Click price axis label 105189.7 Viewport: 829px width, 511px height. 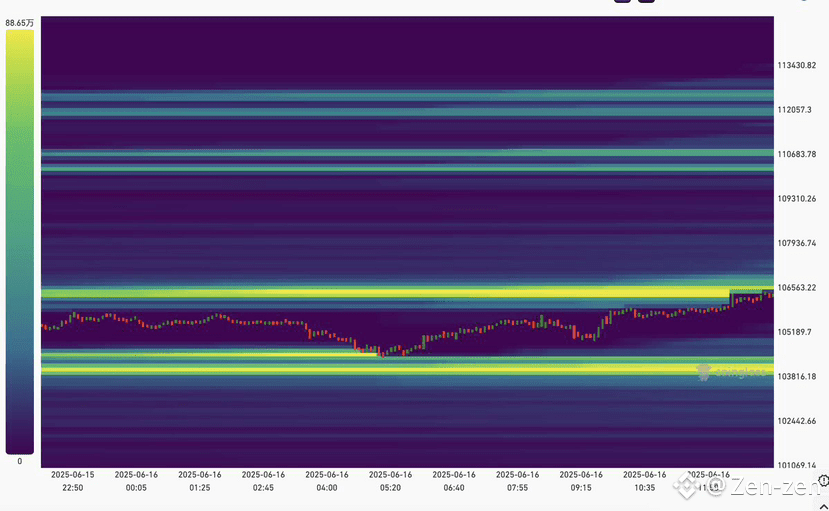(794, 332)
